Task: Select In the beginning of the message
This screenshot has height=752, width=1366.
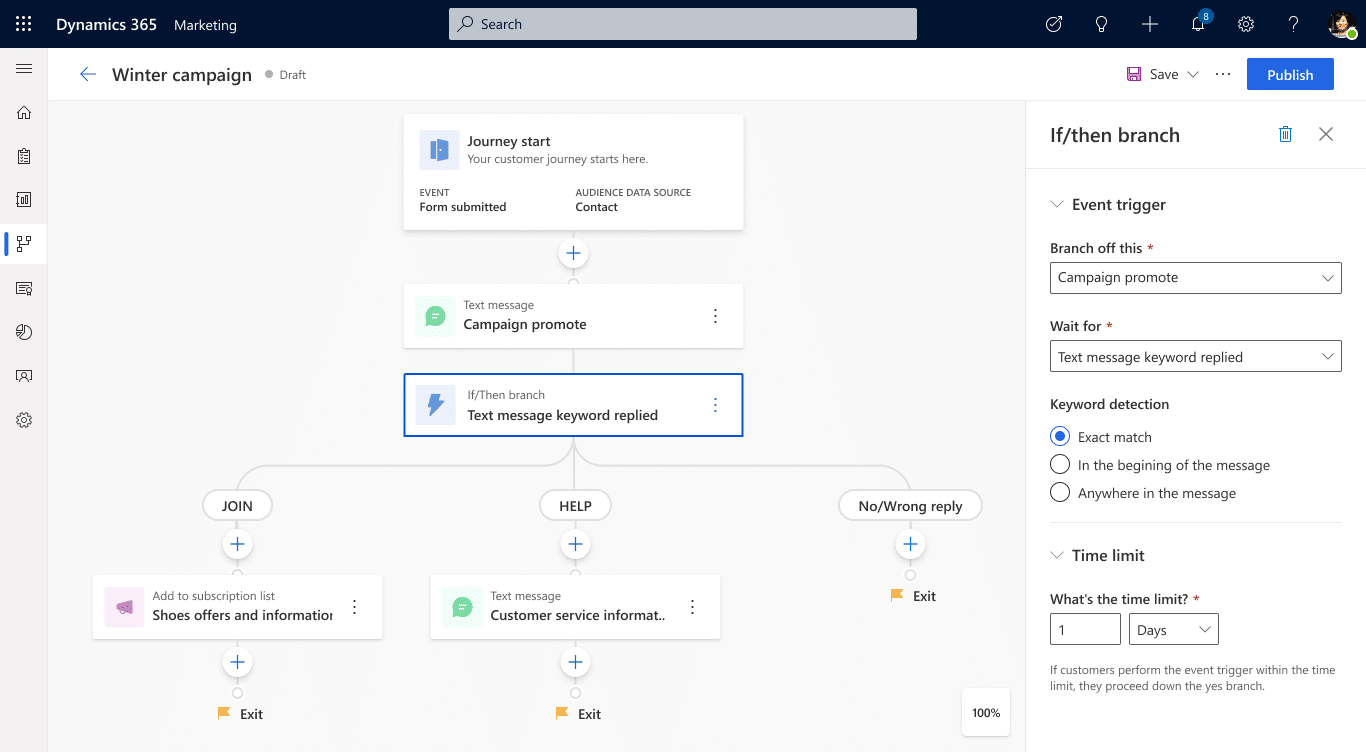Action: click(1060, 465)
